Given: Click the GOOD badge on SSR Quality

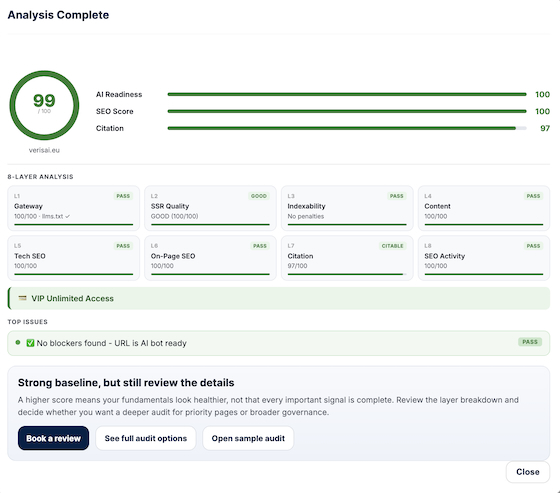Looking at the screenshot, I should click(x=259, y=196).
